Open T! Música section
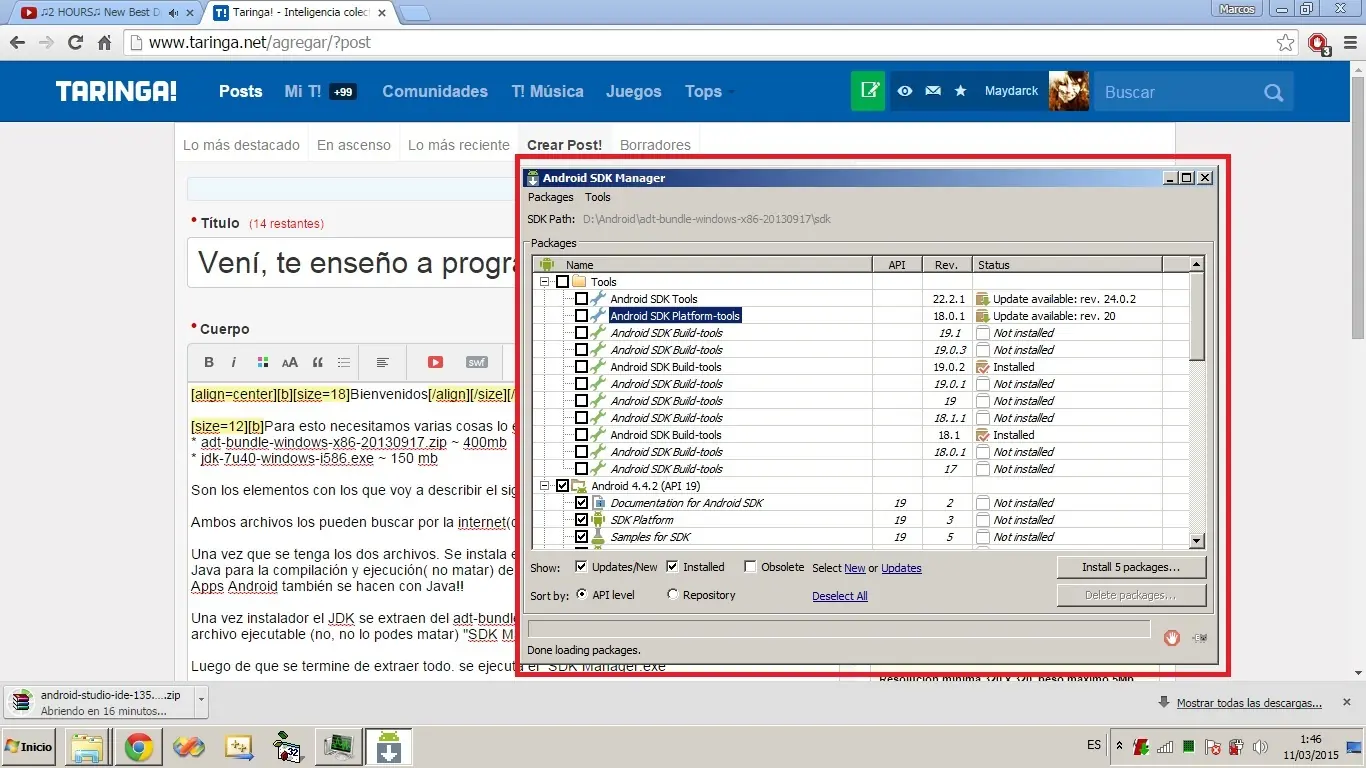This screenshot has height=768, width=1366. 547,91
